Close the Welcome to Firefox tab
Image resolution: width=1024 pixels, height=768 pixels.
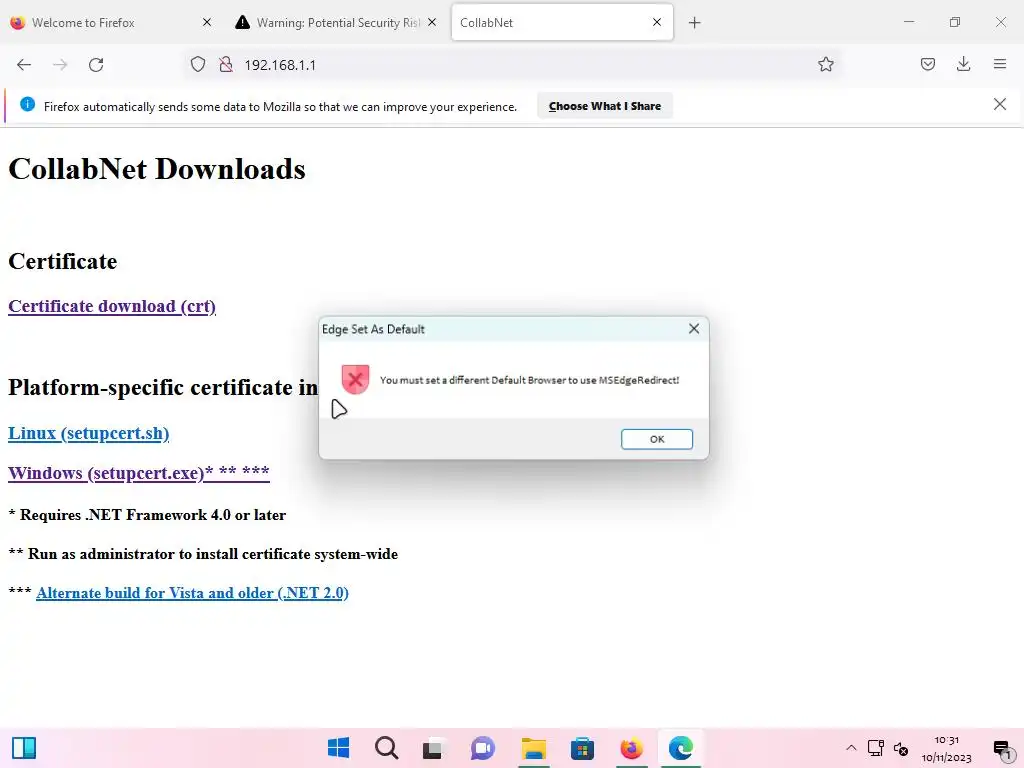[207, 22]
